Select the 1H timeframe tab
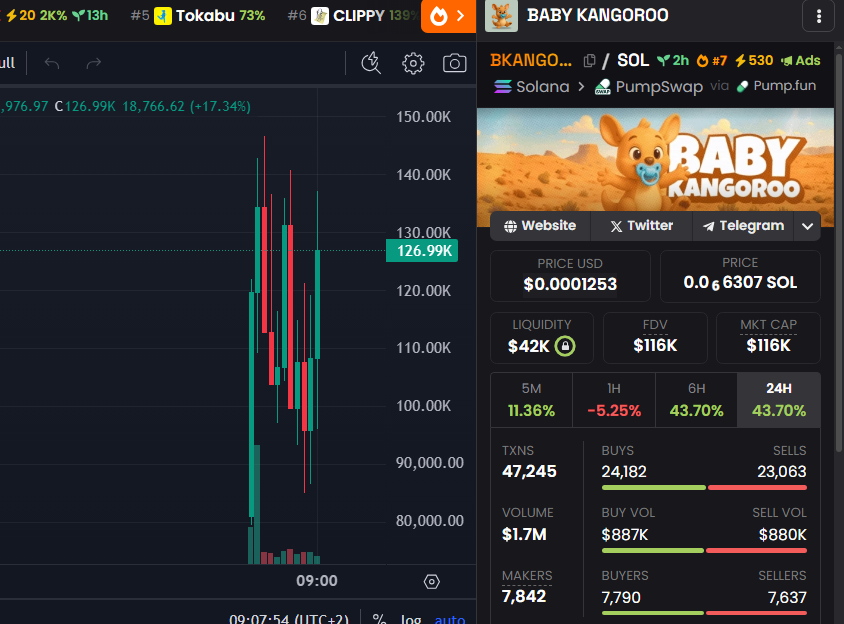 [614, 400]
